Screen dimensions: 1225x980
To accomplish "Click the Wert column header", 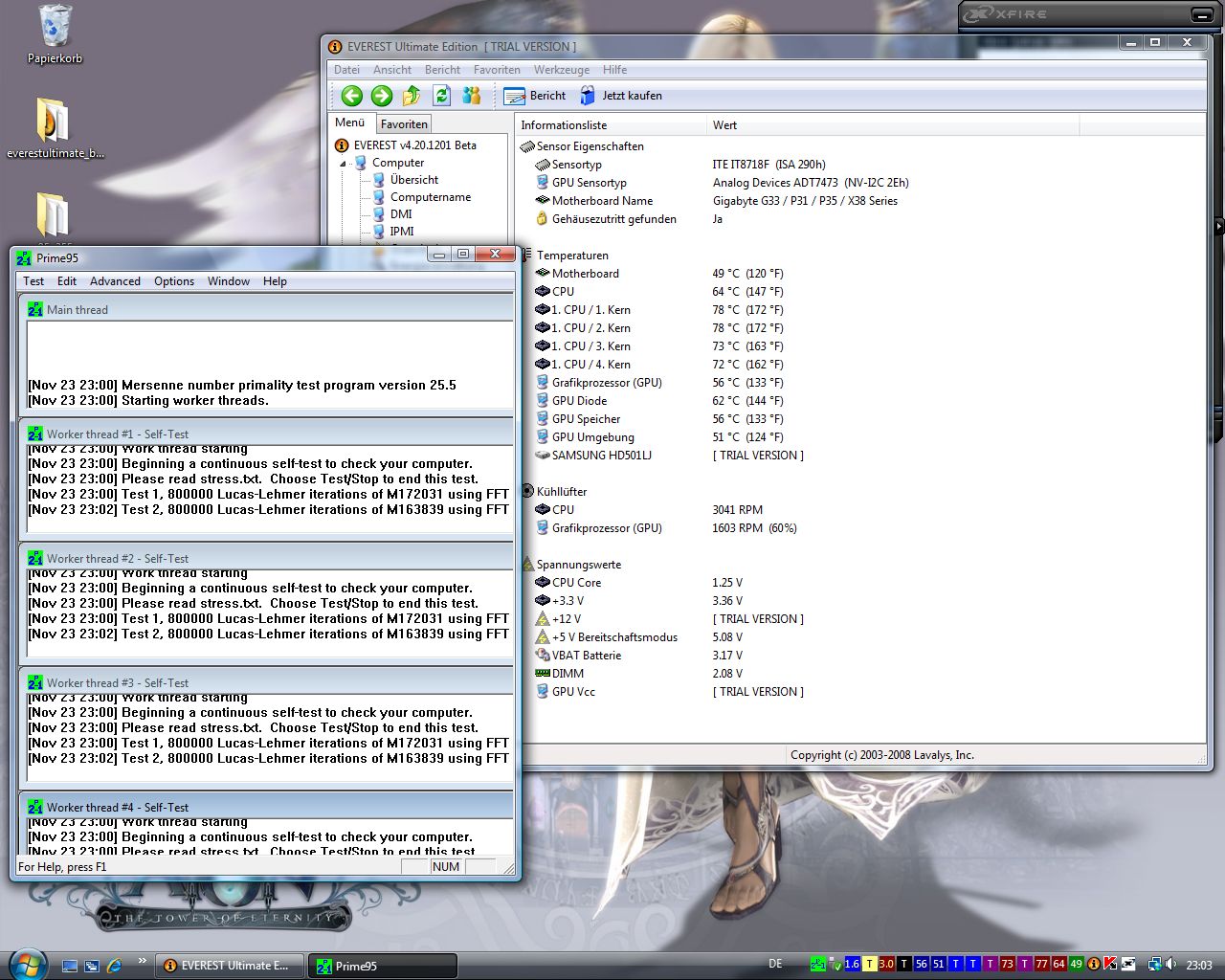I will pyautogui.click(x=893, y=125).
